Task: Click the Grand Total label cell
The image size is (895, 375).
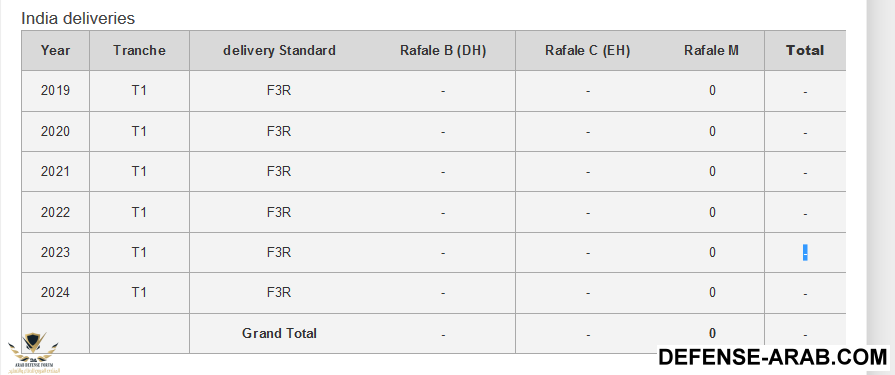Action: [279, 333]
